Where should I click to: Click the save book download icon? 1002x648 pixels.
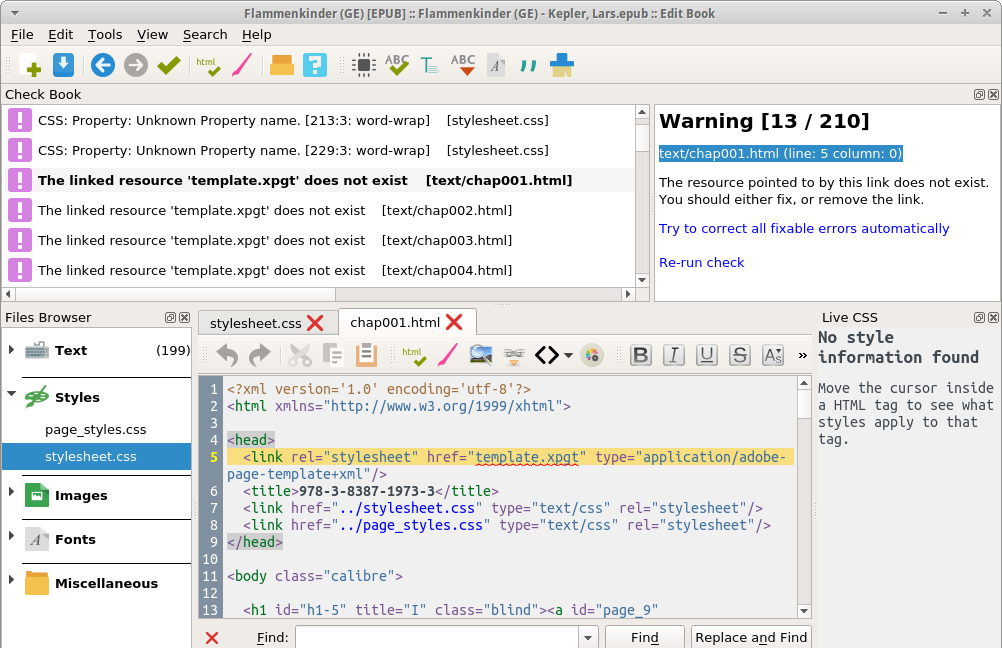(63, 66)
